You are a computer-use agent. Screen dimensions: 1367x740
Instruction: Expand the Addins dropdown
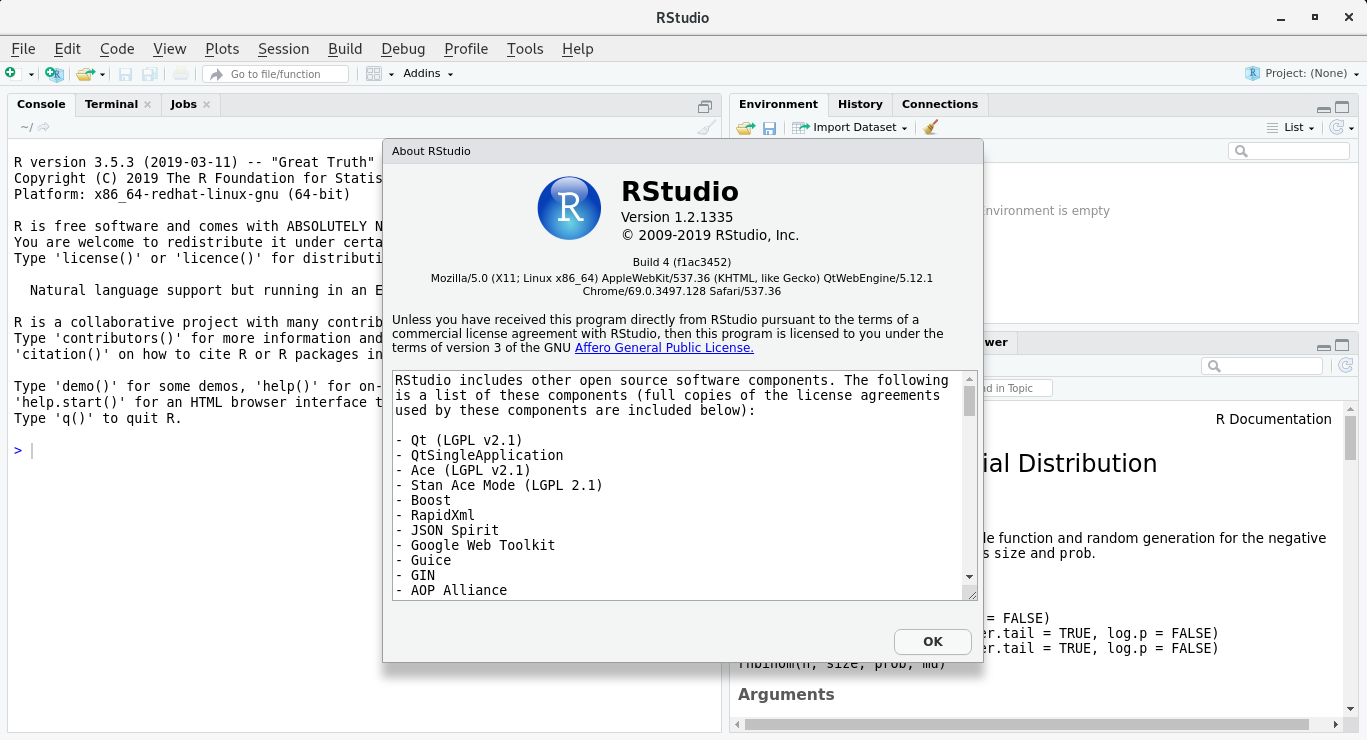coord(427,73)
